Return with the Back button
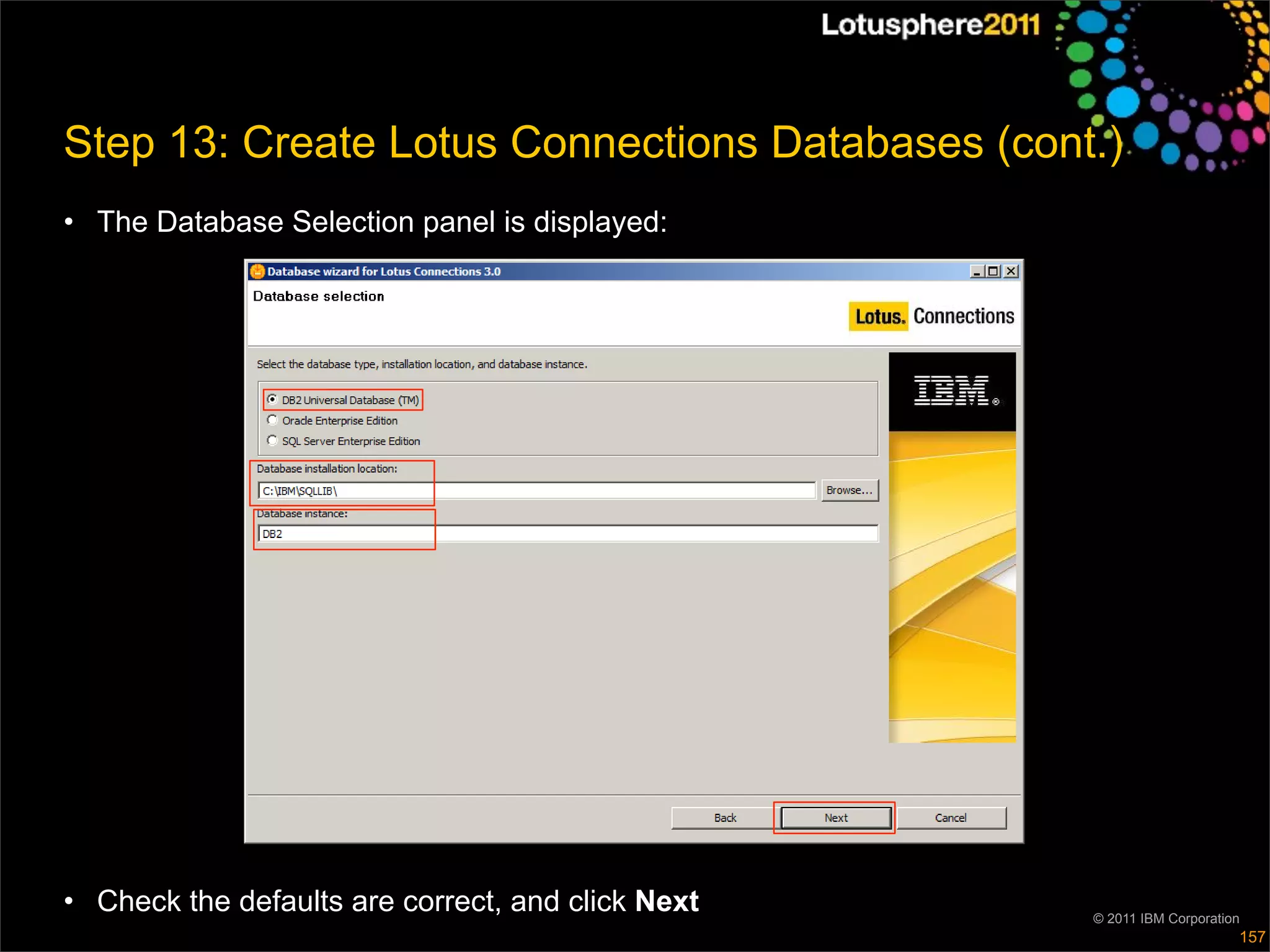 click(724, 818)
